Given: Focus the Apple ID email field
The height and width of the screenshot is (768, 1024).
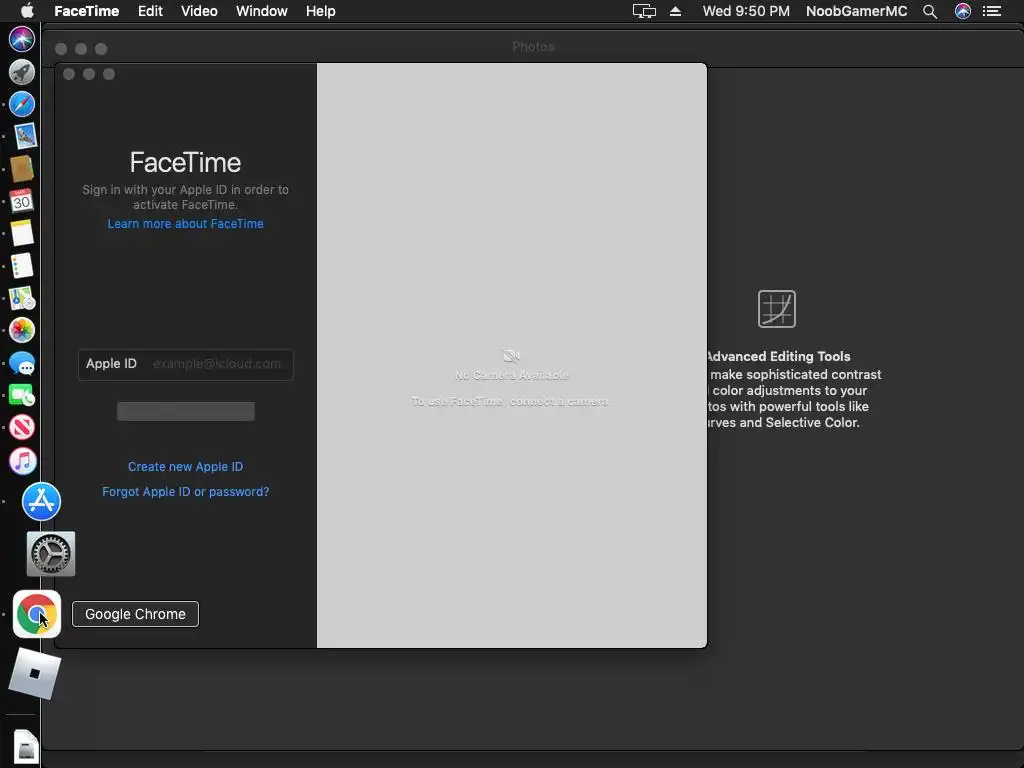Looking at the screenshot, I should [185, 364].
